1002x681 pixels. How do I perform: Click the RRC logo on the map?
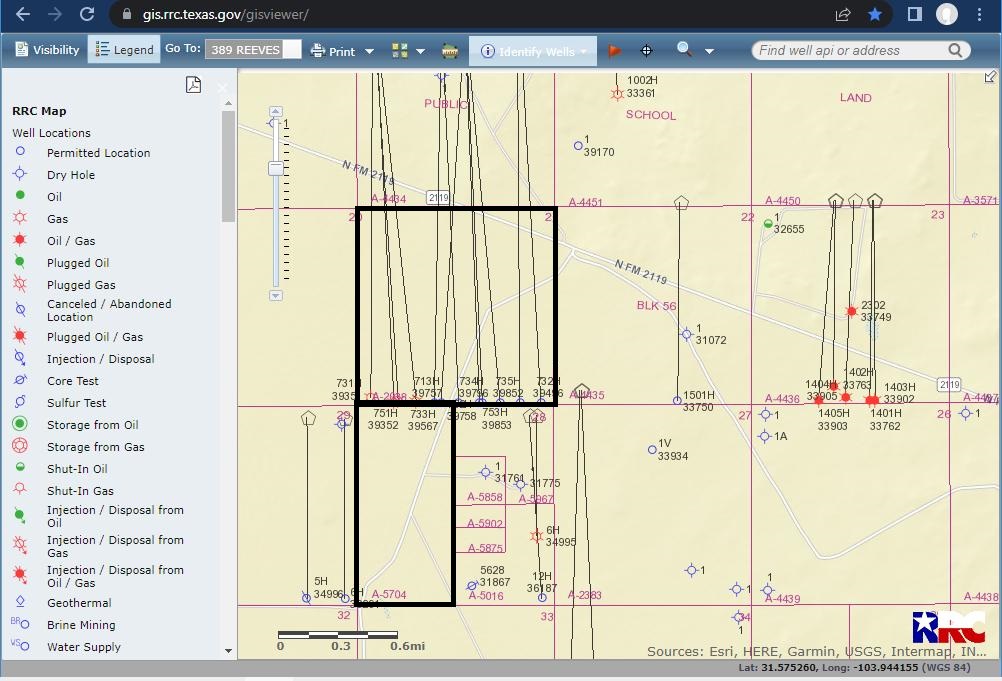pos(948,627)
